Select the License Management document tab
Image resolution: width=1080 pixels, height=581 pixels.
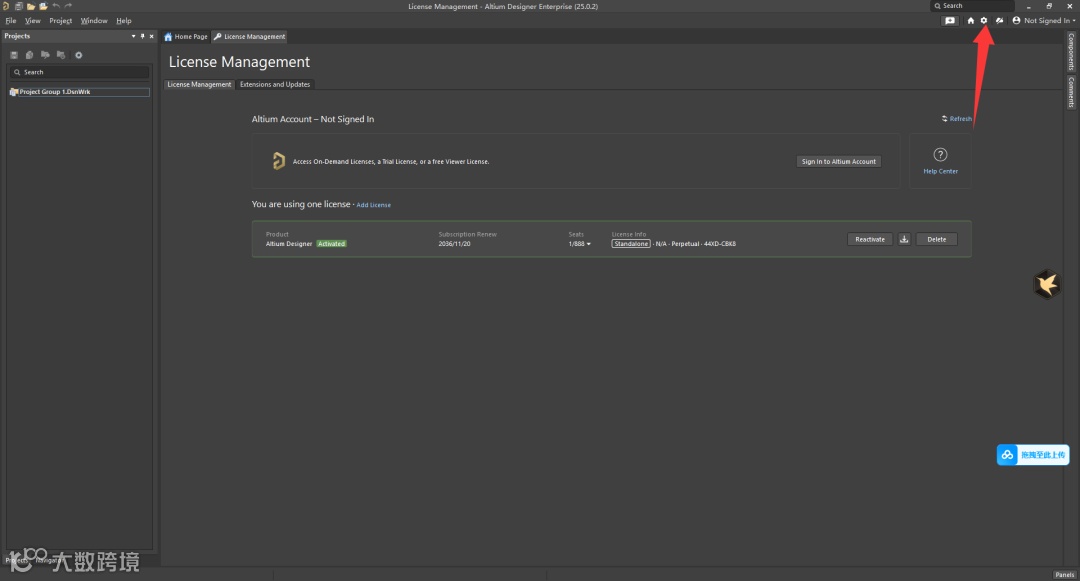tap(249, 36)
